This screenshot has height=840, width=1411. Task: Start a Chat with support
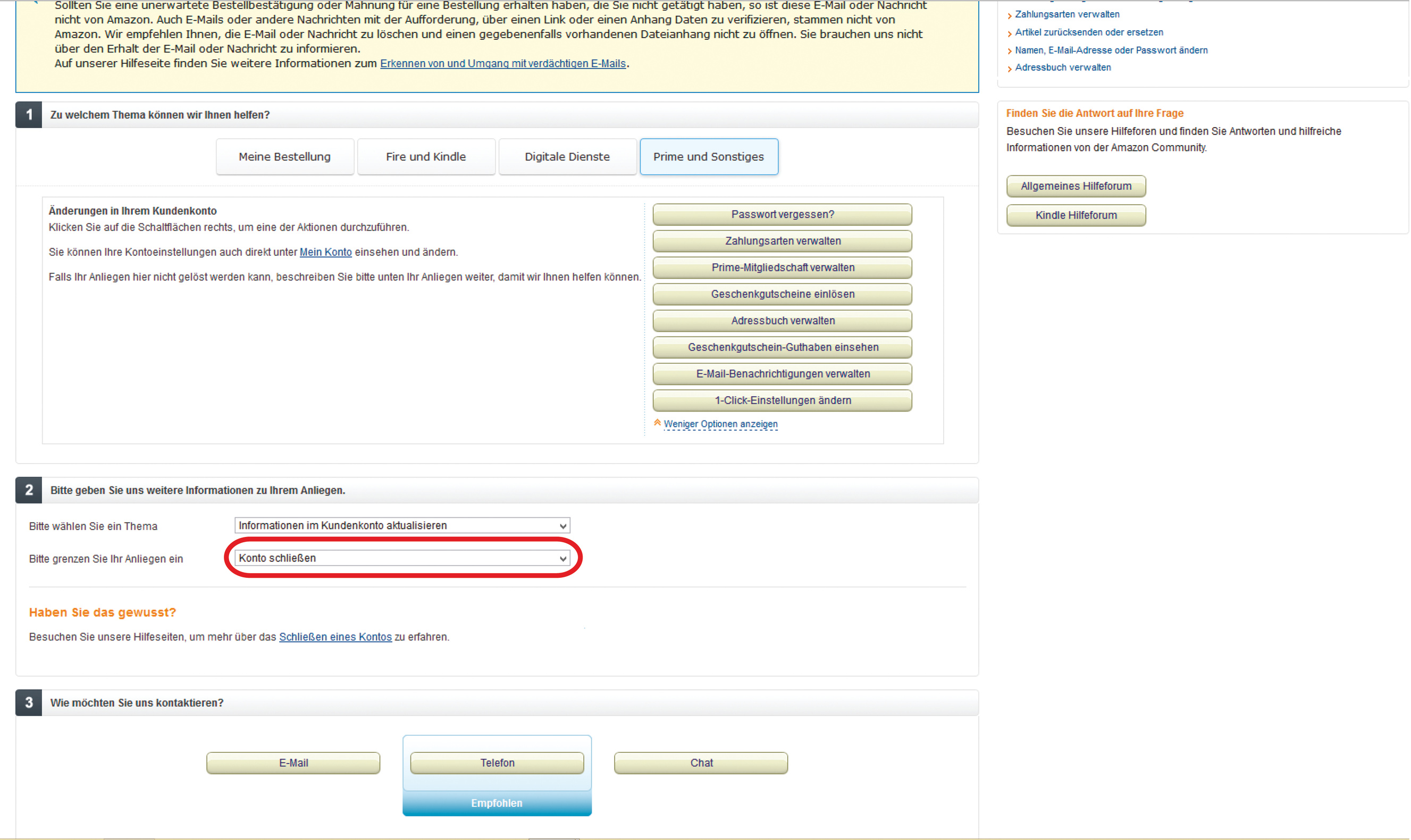click(x=701, y=763)
